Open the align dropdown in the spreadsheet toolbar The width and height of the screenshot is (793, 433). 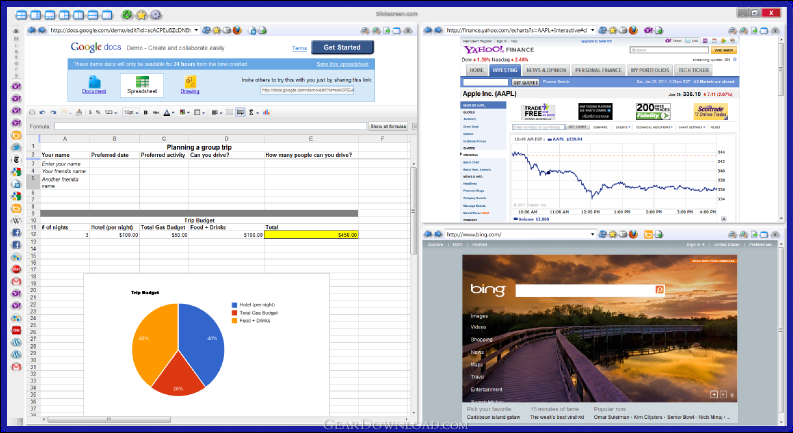(x=216, y=112)
